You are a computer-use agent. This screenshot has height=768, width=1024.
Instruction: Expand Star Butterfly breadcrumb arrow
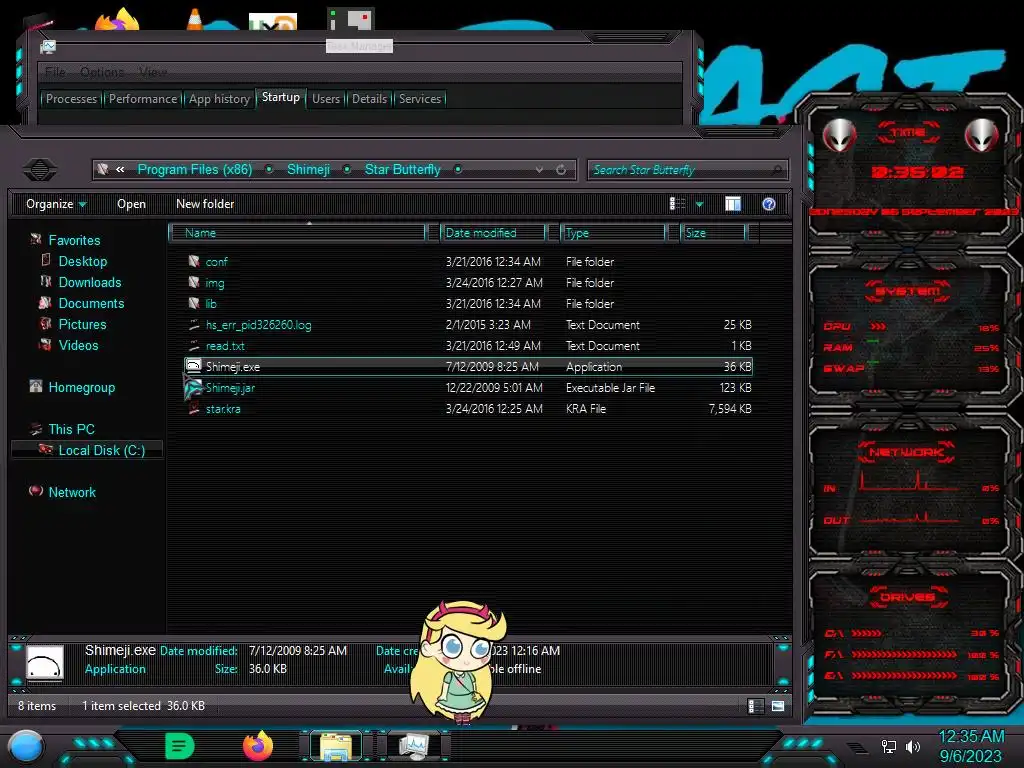pyautogui.click(x=458, y=170)
